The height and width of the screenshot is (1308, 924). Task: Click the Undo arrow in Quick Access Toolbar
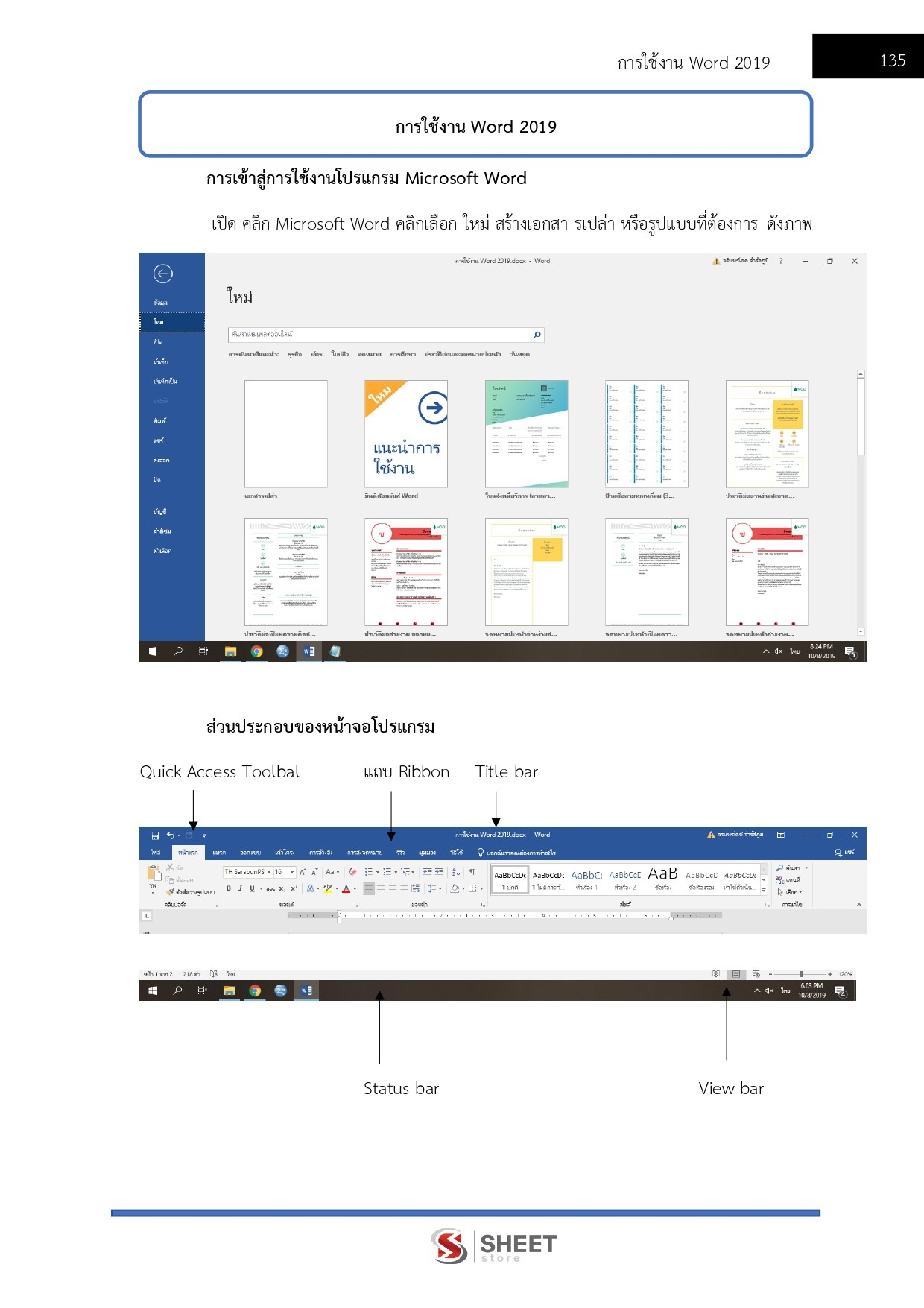171,835
